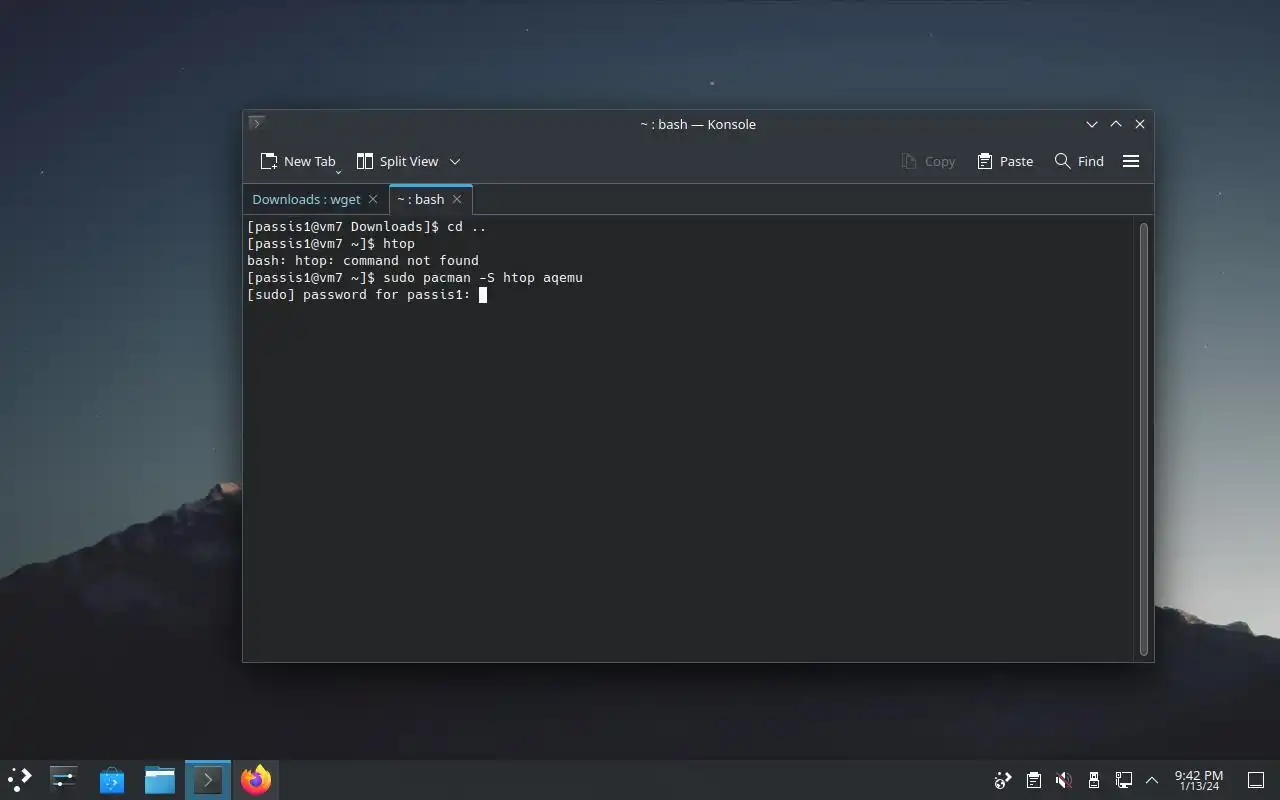1280x800 pixels.
Task: Close the Downloads : wget tab
Action: [x=373, y=199]
